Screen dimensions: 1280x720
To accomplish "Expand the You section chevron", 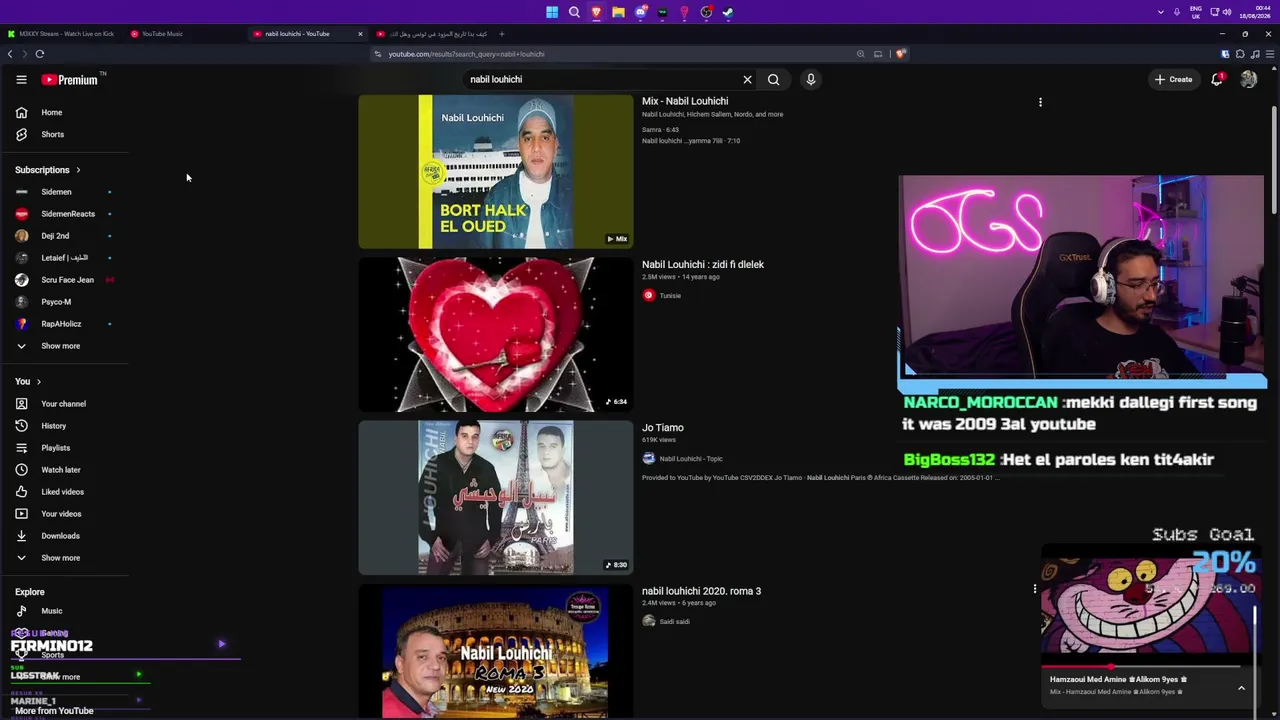I will coord(39,382).
